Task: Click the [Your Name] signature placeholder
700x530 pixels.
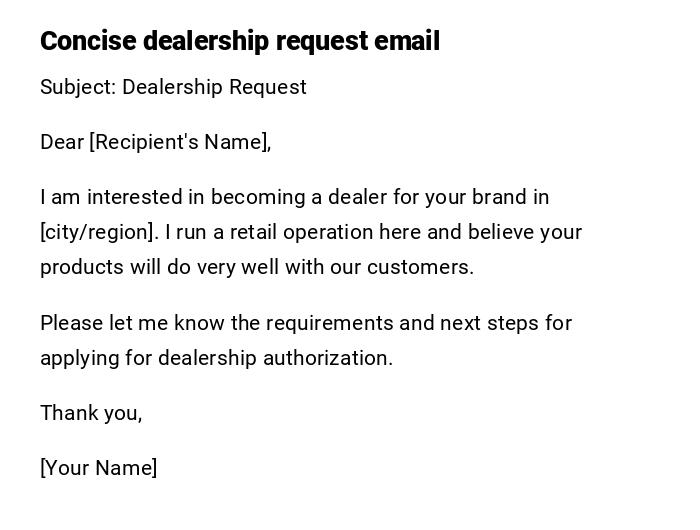Action: (99, 468)
